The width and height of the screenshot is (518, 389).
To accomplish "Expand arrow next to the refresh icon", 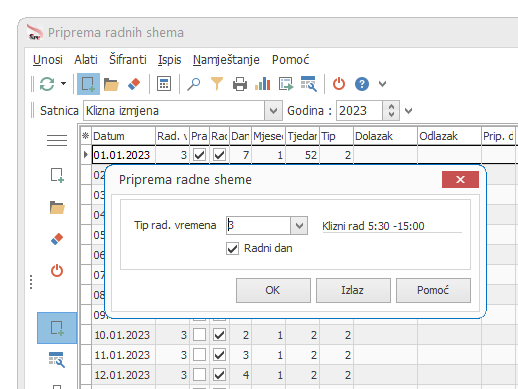I will (x=63, y=84).
